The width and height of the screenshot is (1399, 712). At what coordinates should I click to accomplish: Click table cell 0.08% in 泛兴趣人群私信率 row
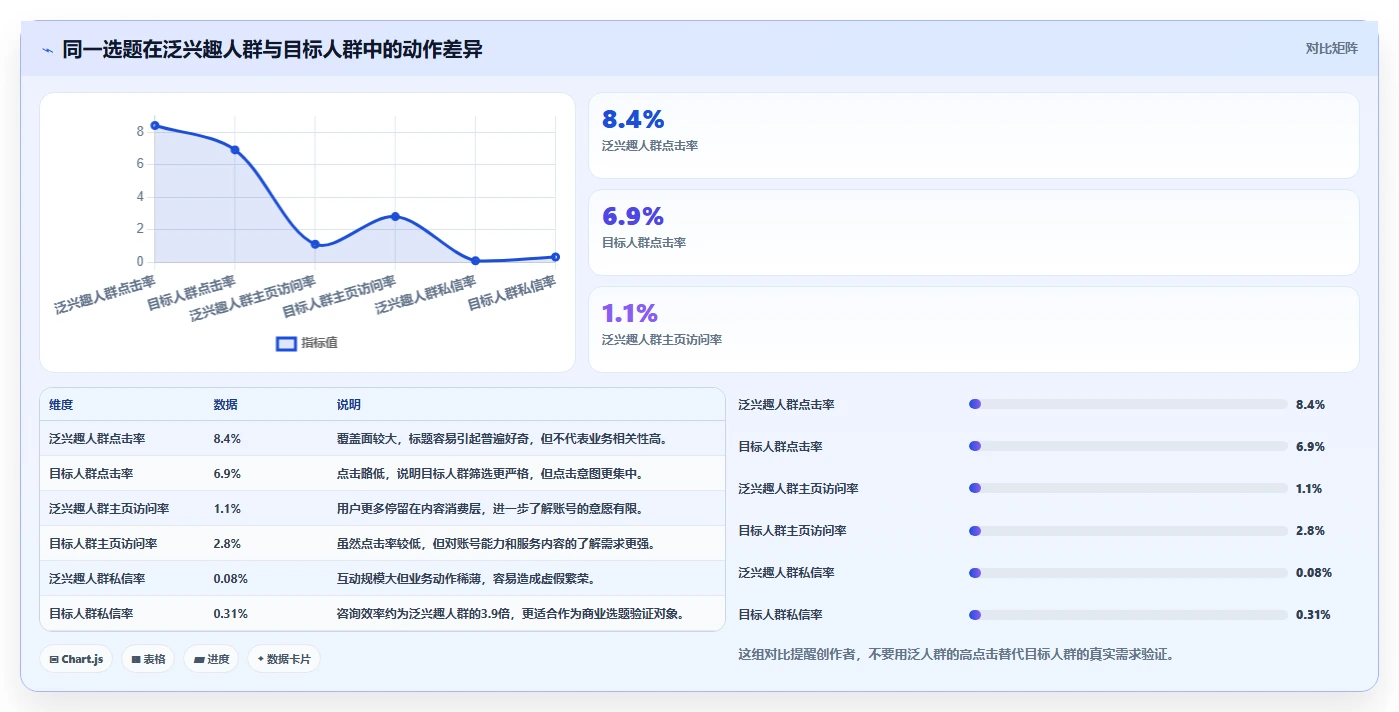coord(230,578)
